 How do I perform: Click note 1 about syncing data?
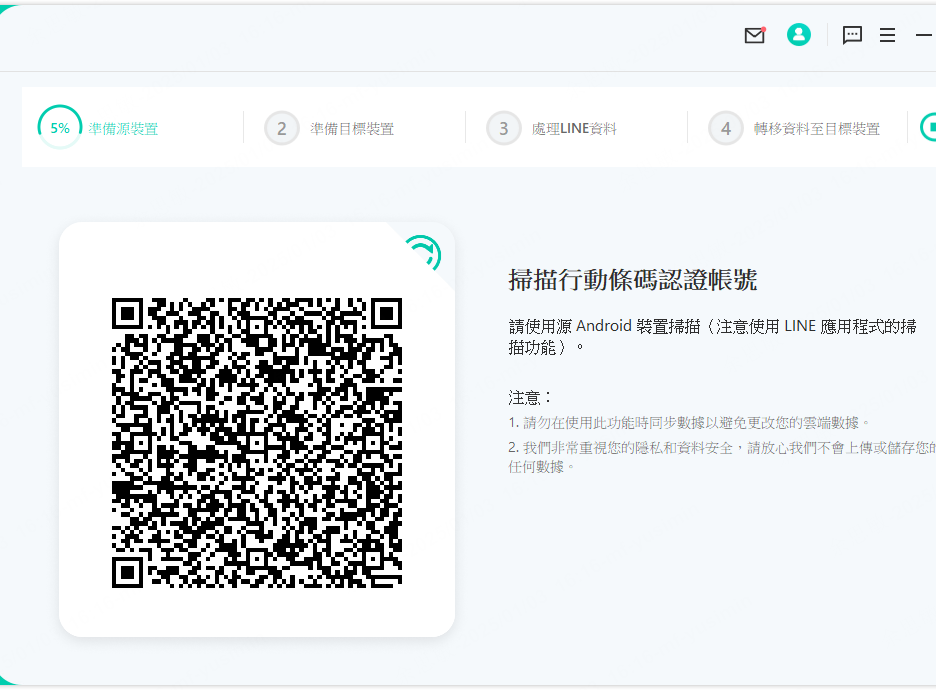(690, 423)
